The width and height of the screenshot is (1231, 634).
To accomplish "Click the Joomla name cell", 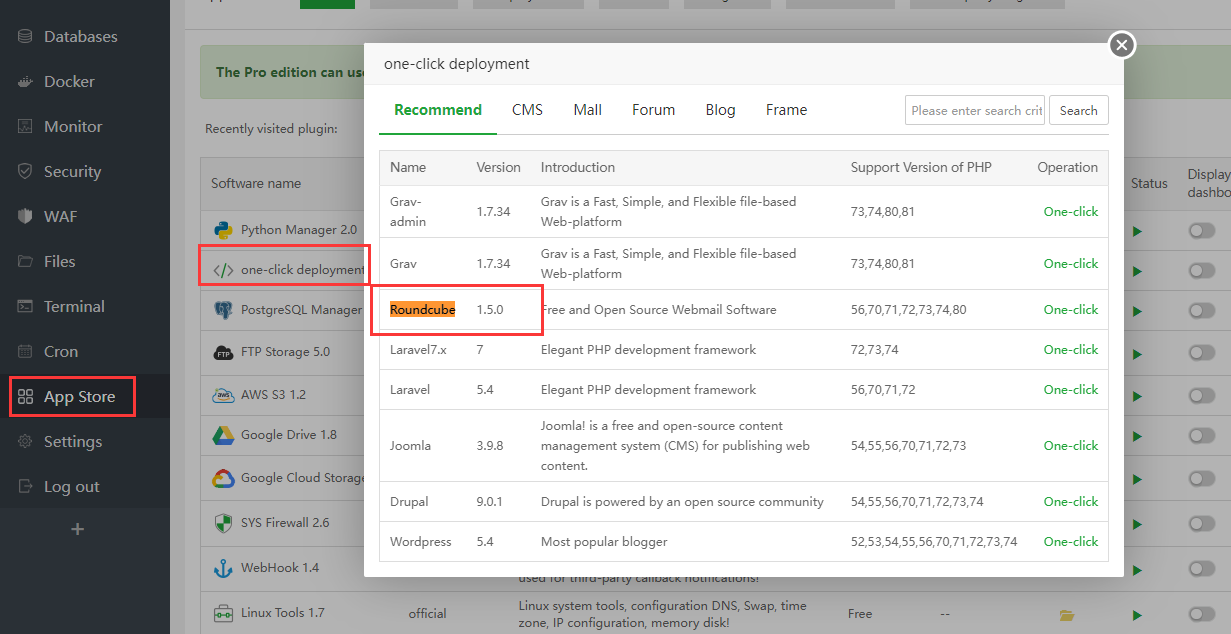I will tap(410, 445).
